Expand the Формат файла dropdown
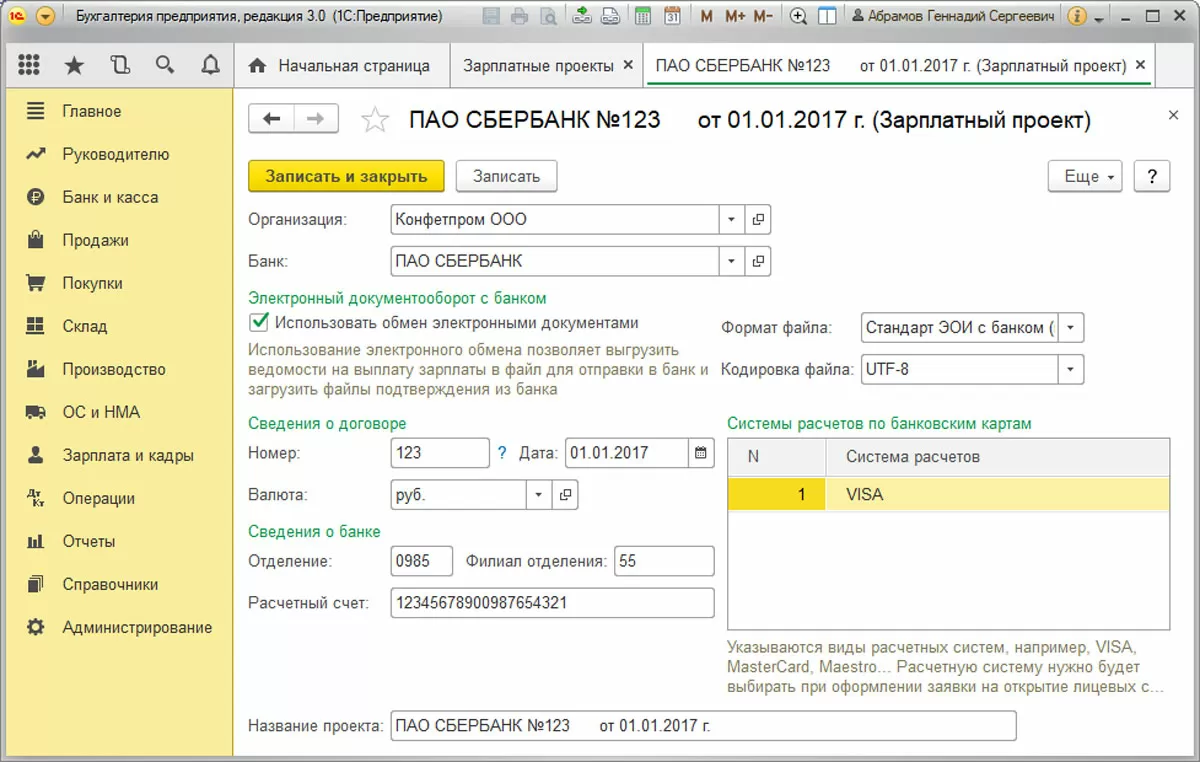 tap(1071, 327)
